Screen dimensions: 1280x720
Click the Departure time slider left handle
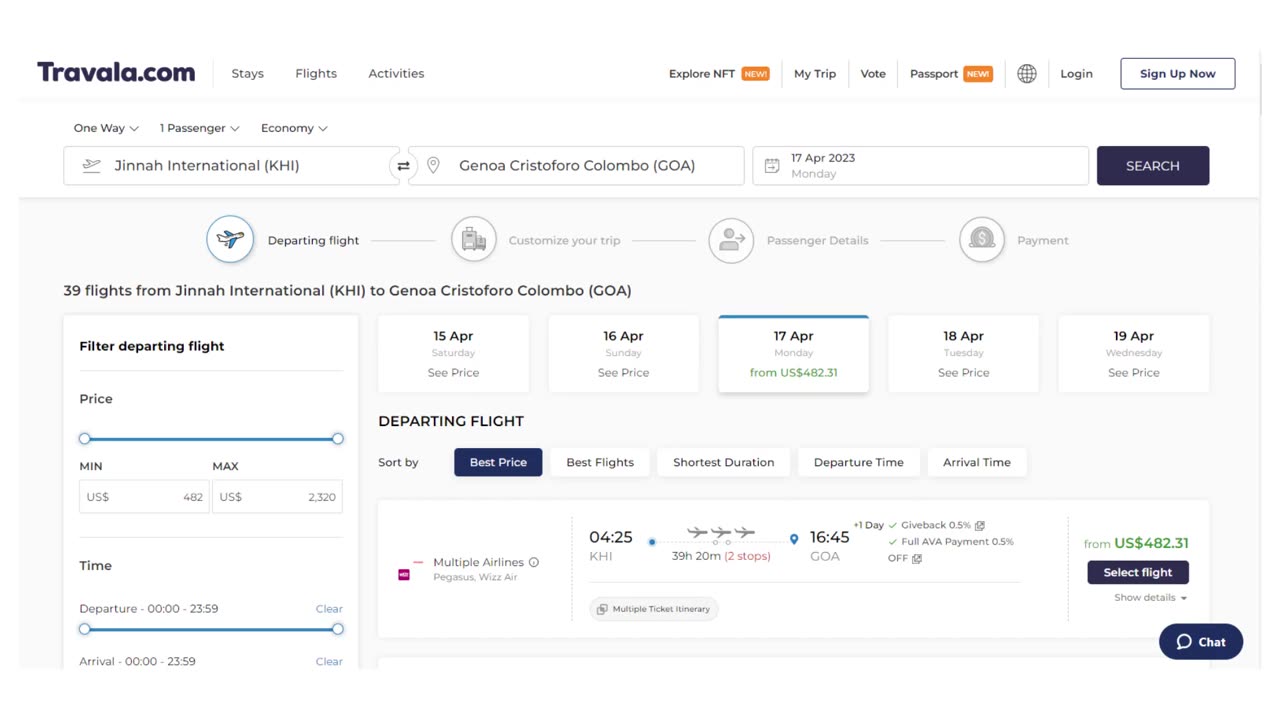click(85, 629)
